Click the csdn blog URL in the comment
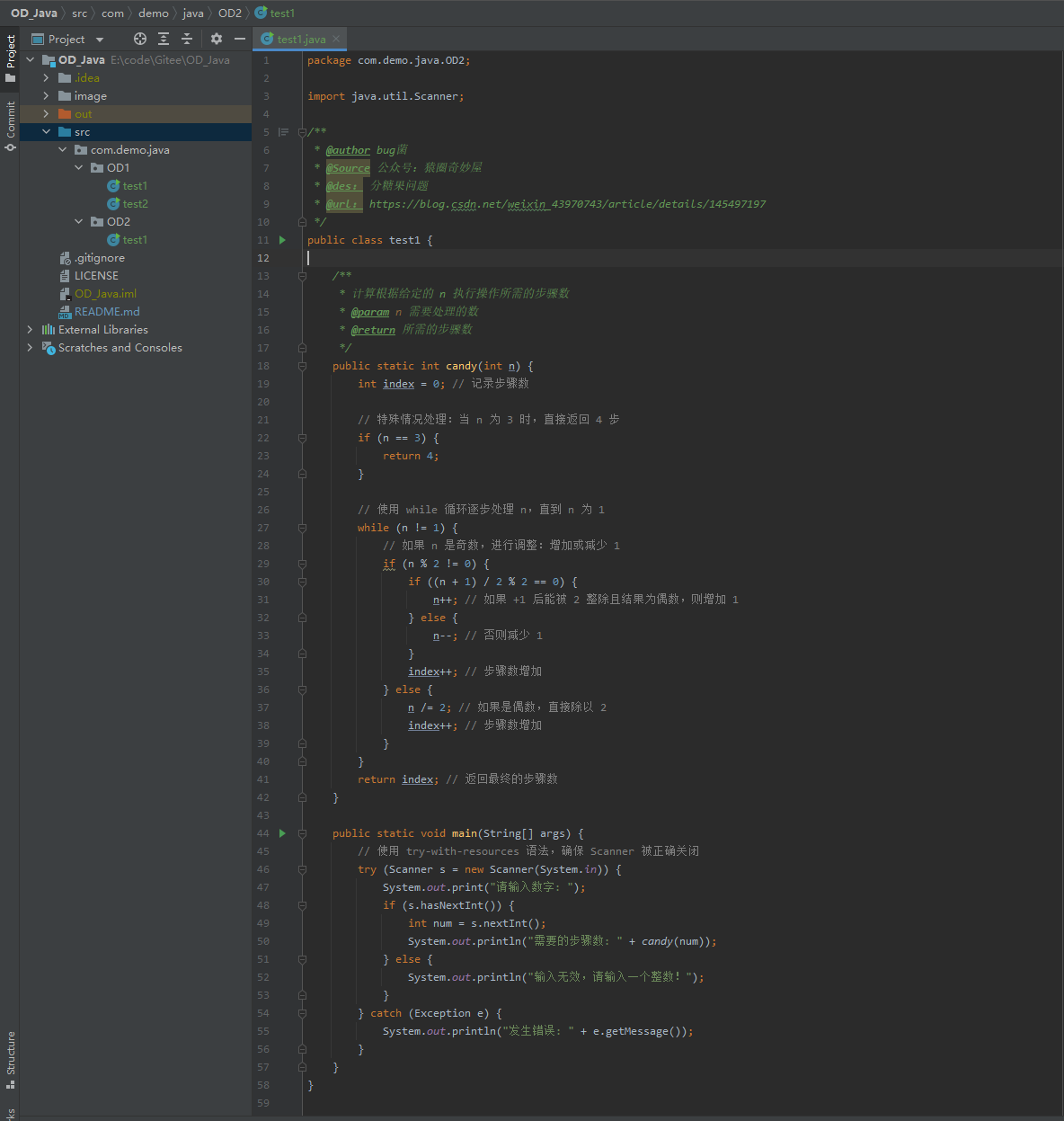Image resolution: width=1064 pixels, height=1121 pixels. click(567, 204)
